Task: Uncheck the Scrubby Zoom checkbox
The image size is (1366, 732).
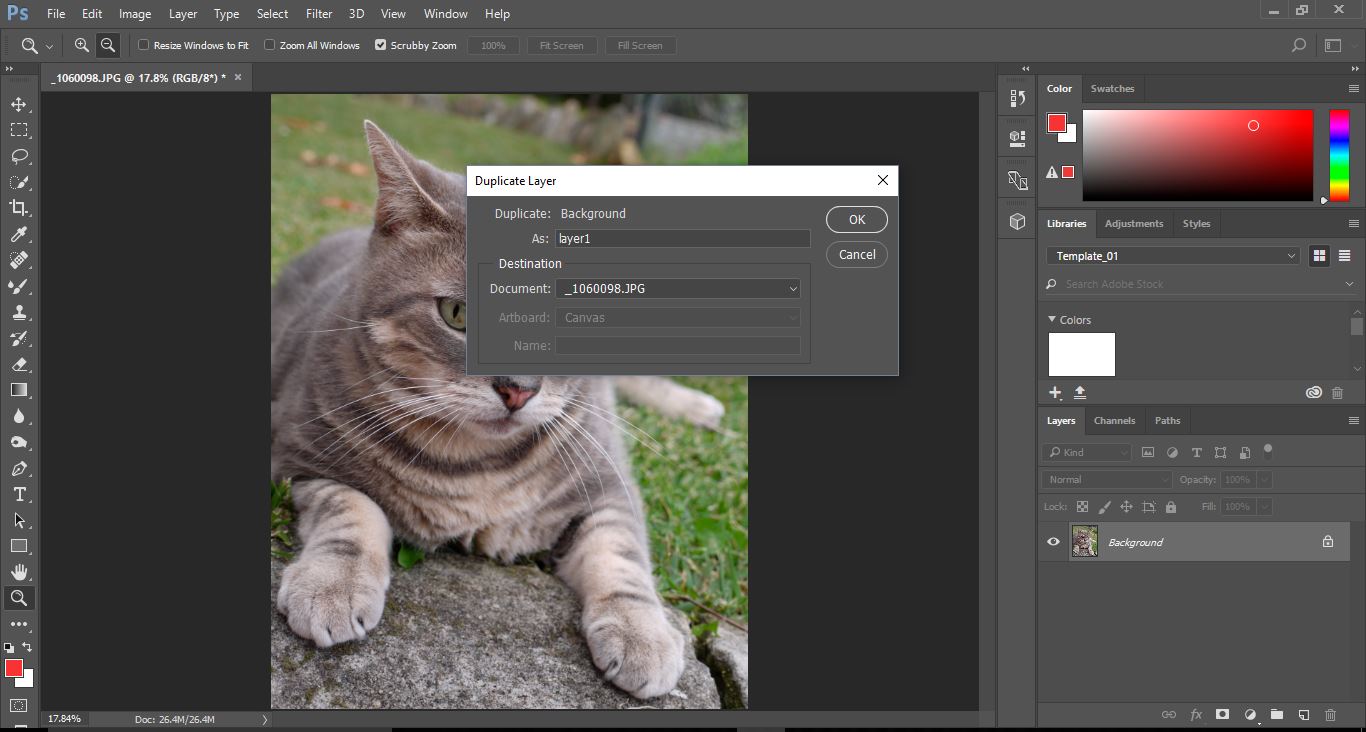Action: (x=380, y=45)
